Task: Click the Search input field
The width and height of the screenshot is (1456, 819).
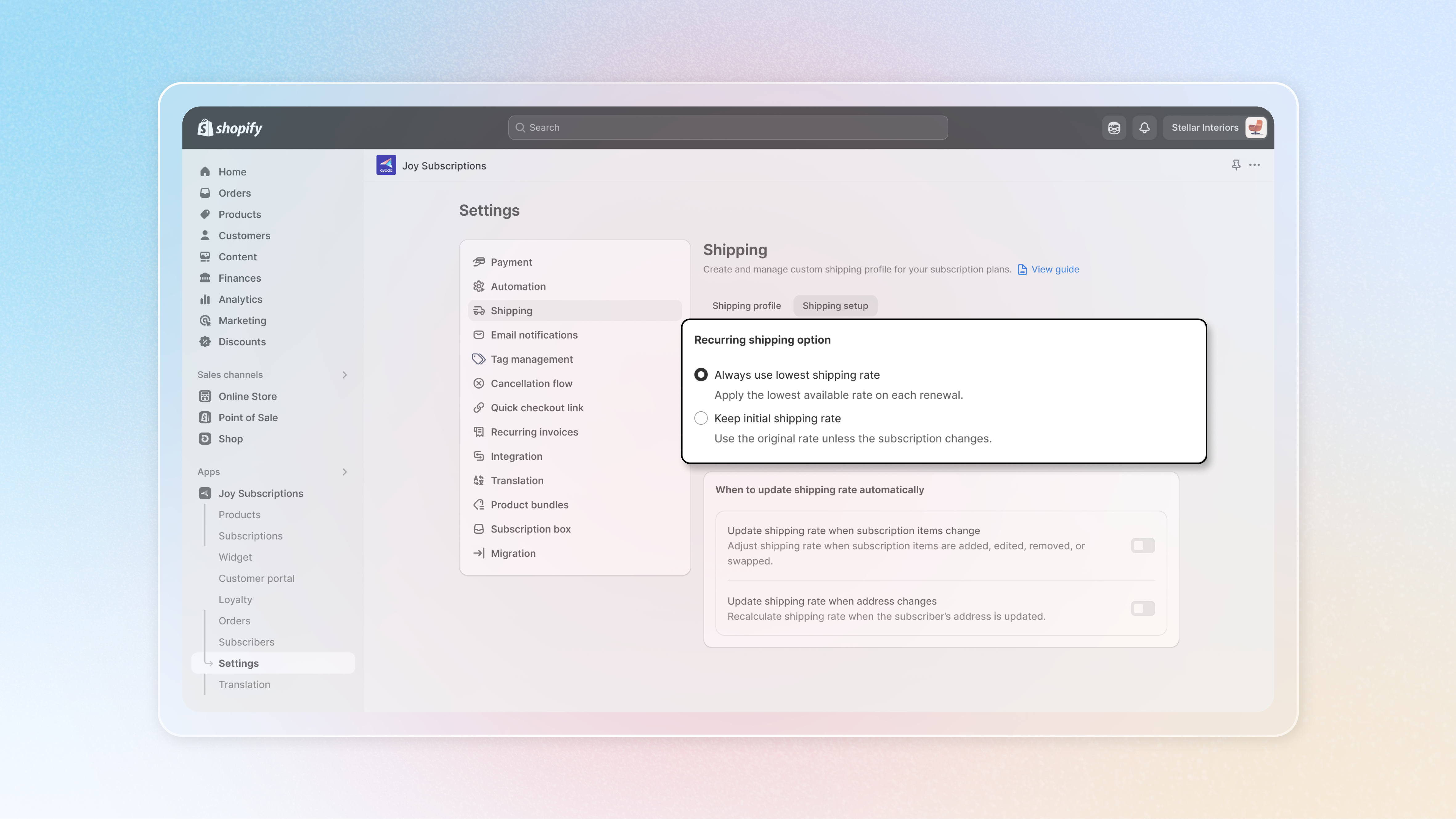Action: (x=728, y=128)
